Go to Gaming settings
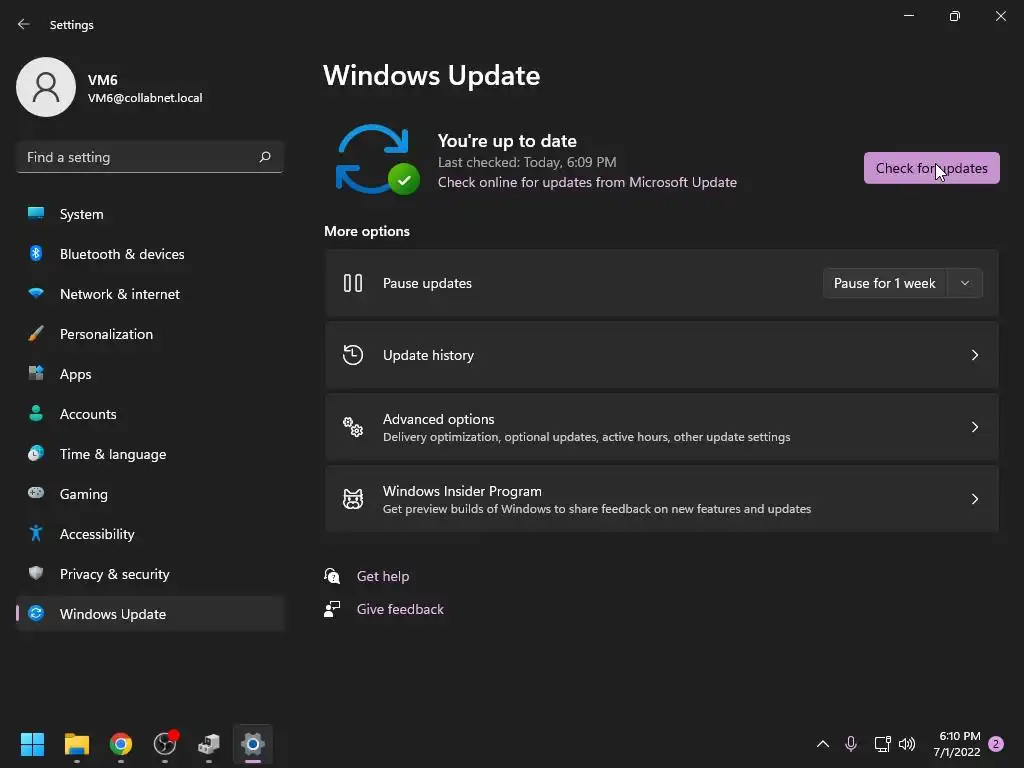Screen dimensions: 1024x768 (150, 494)
